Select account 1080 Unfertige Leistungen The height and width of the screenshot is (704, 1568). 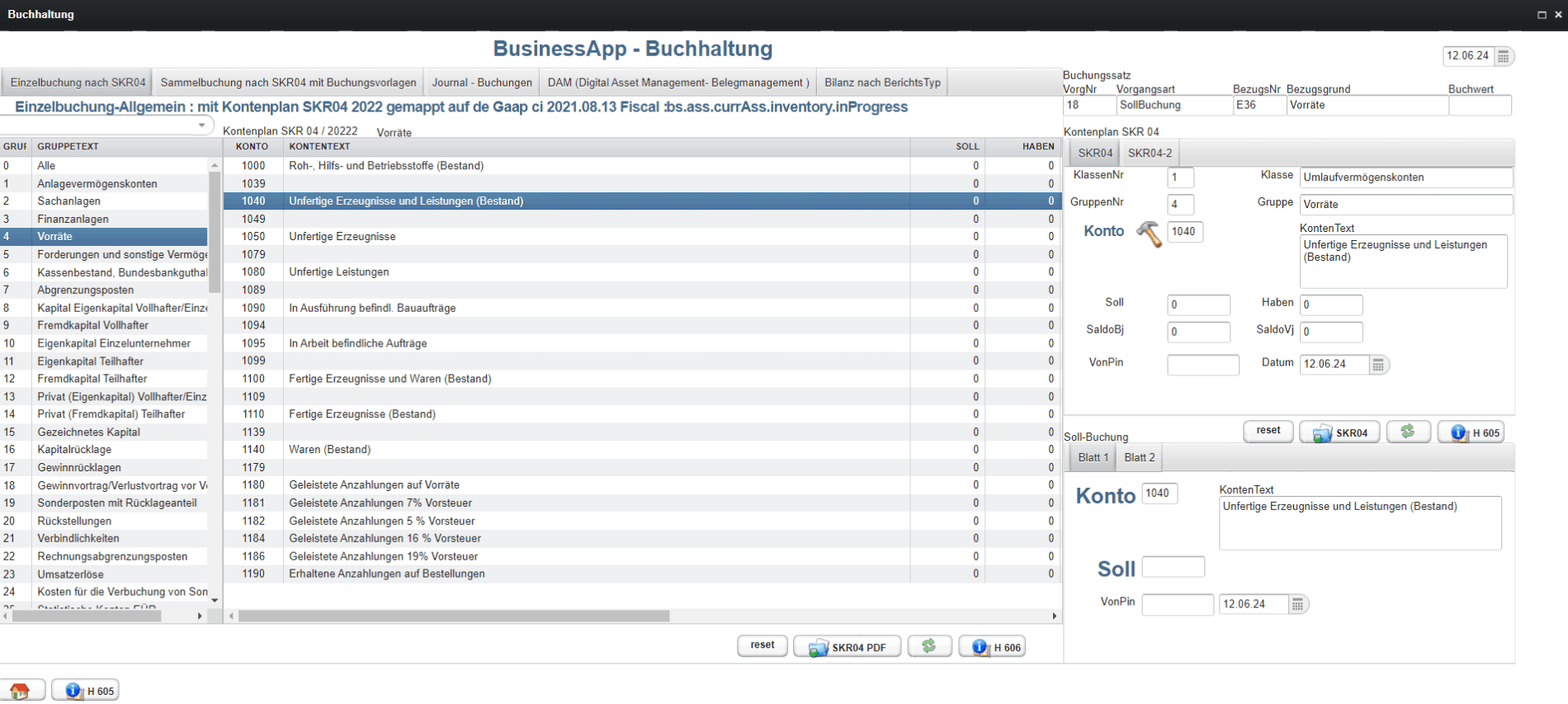642,272
